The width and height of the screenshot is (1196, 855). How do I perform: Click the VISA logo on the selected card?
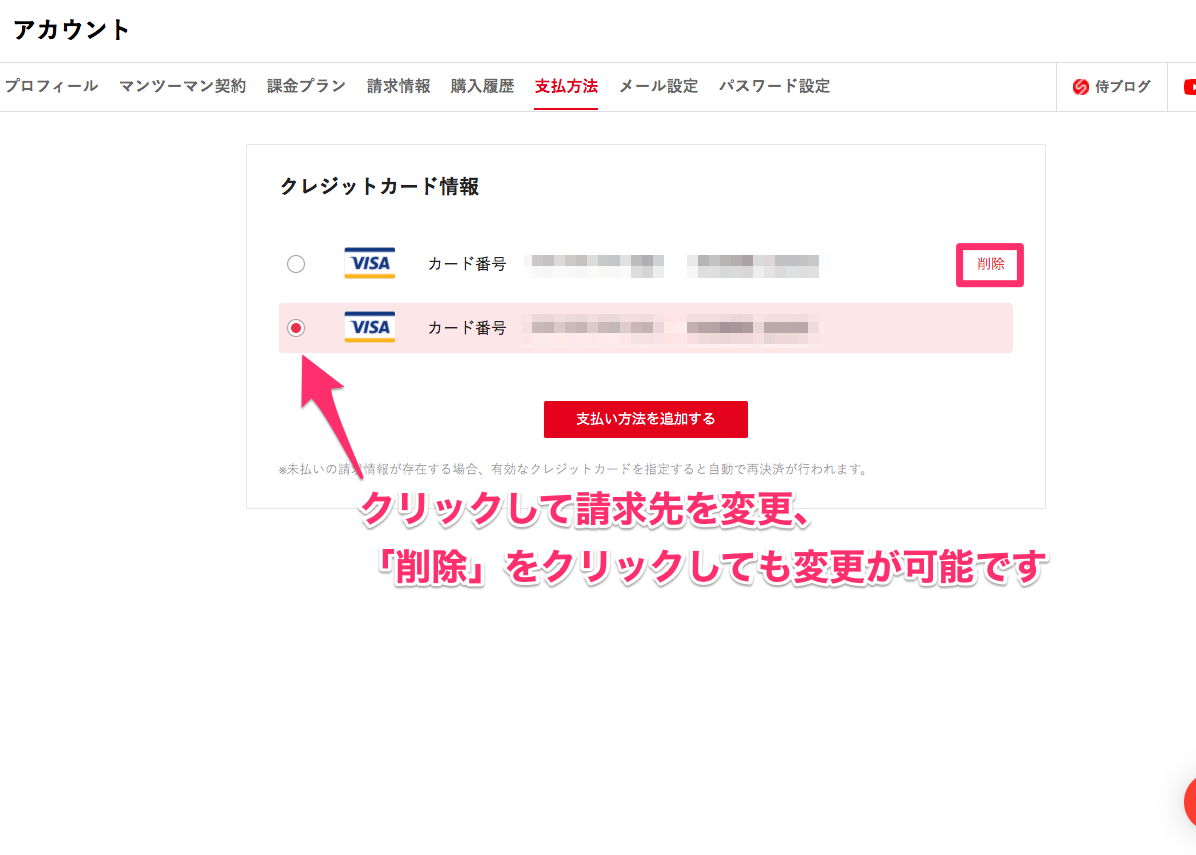(369, 327)
